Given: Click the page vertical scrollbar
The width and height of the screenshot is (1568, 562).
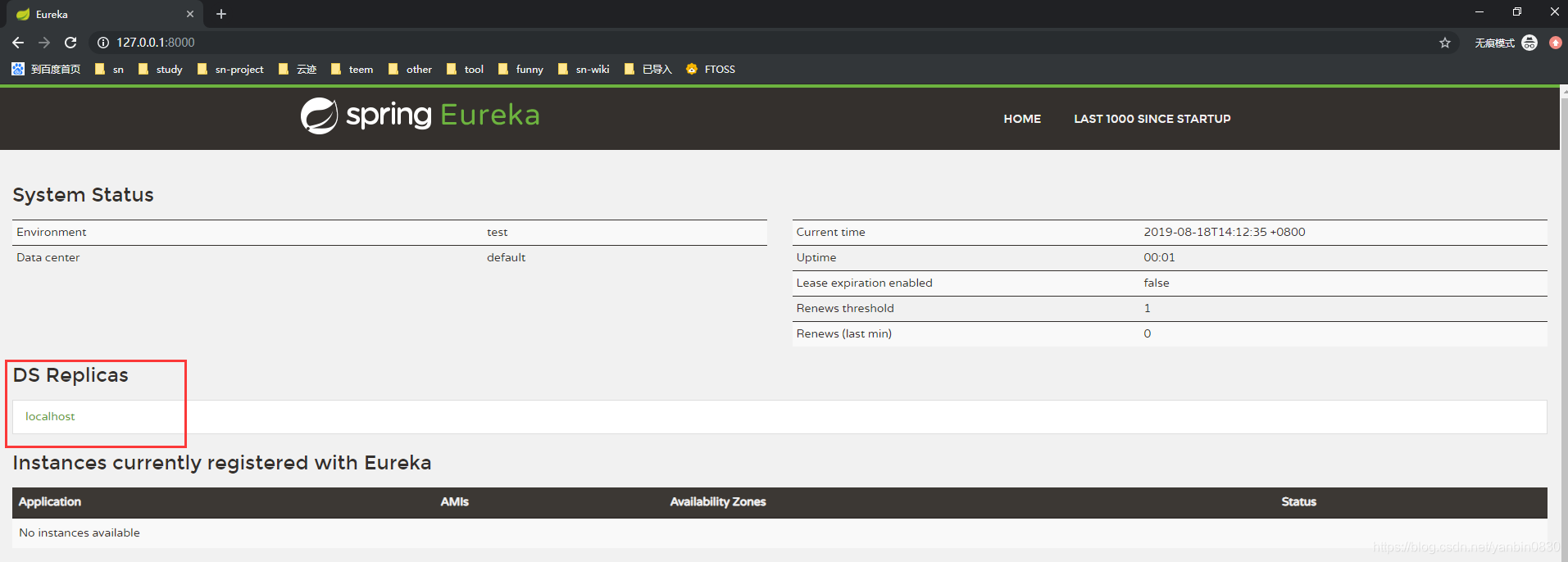Looking at the screenshot, I should pyautogui.click(x=1564, y=324).
